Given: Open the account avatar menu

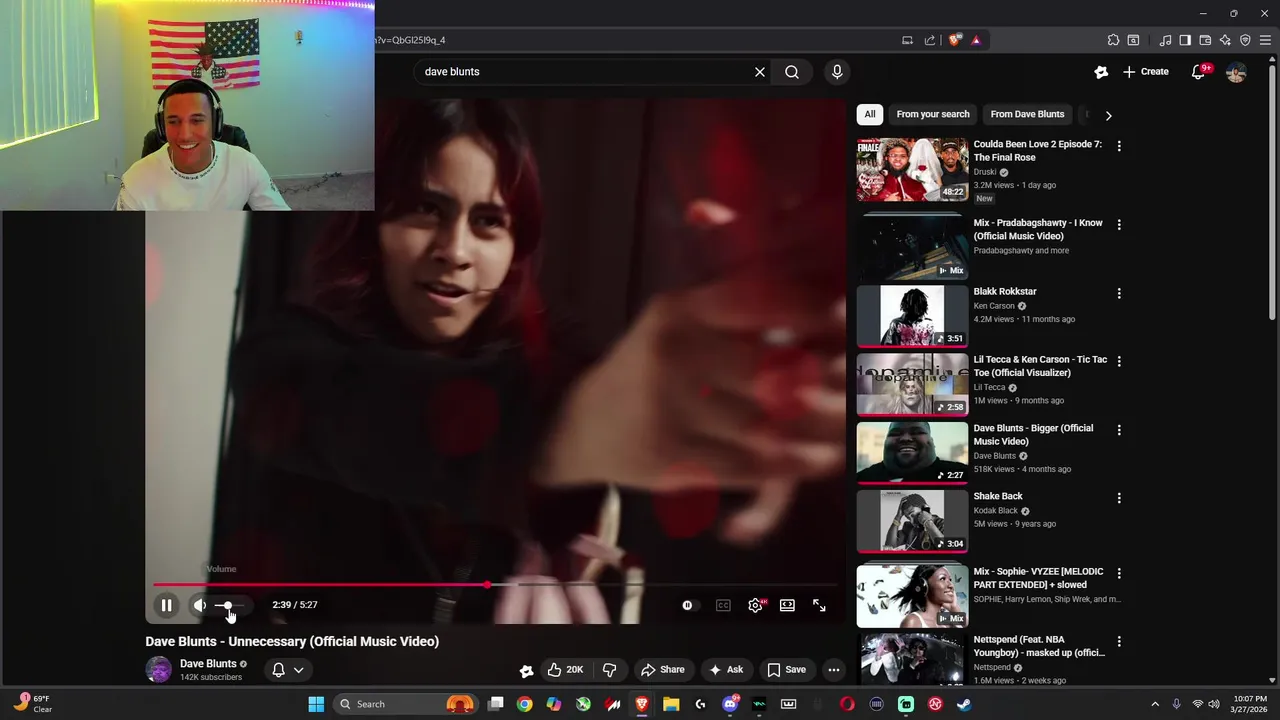Looking at the screenshot, I should coord(1236,72).
